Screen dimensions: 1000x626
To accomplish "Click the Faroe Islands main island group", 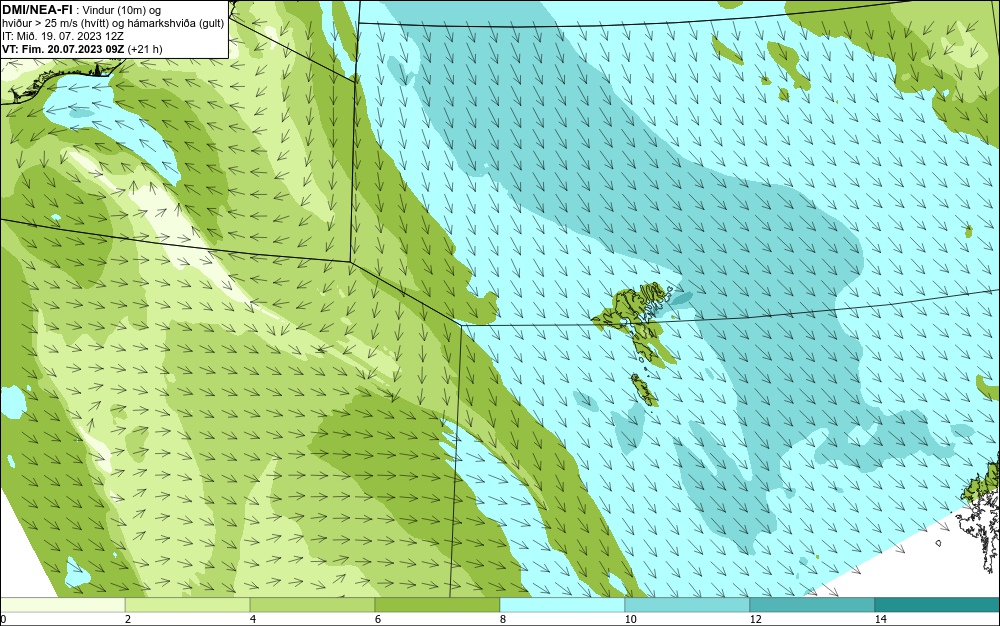I will [x=635, y=322].
